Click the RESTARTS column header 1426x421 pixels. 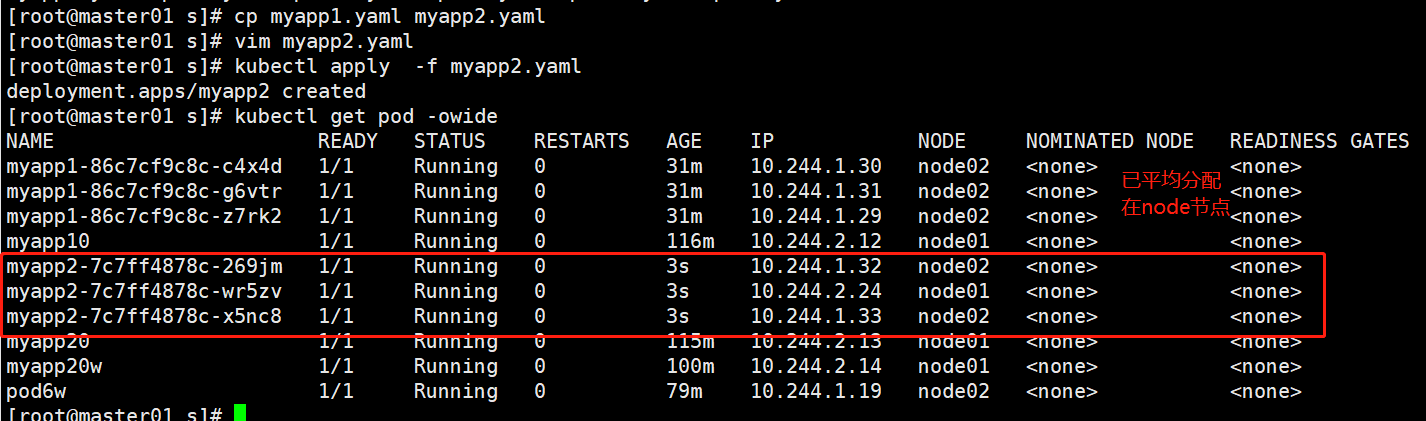click(x=582, y=142)
